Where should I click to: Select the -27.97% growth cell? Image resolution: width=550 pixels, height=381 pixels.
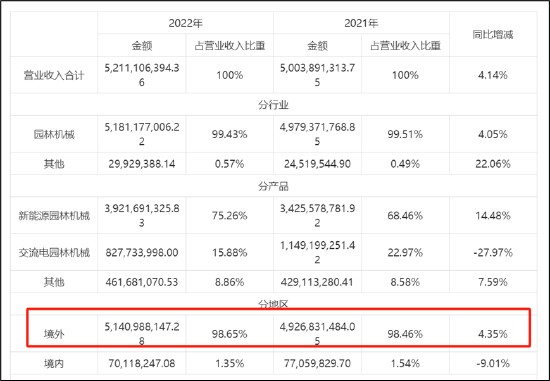tap(493, 253)
